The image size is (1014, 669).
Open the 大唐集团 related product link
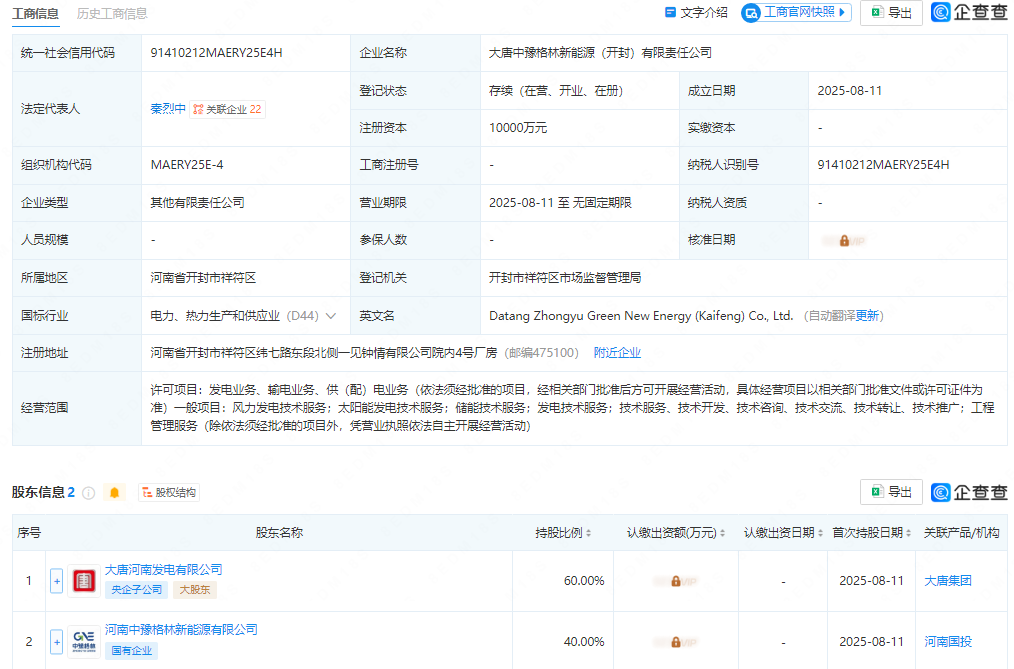click(946, 580)
